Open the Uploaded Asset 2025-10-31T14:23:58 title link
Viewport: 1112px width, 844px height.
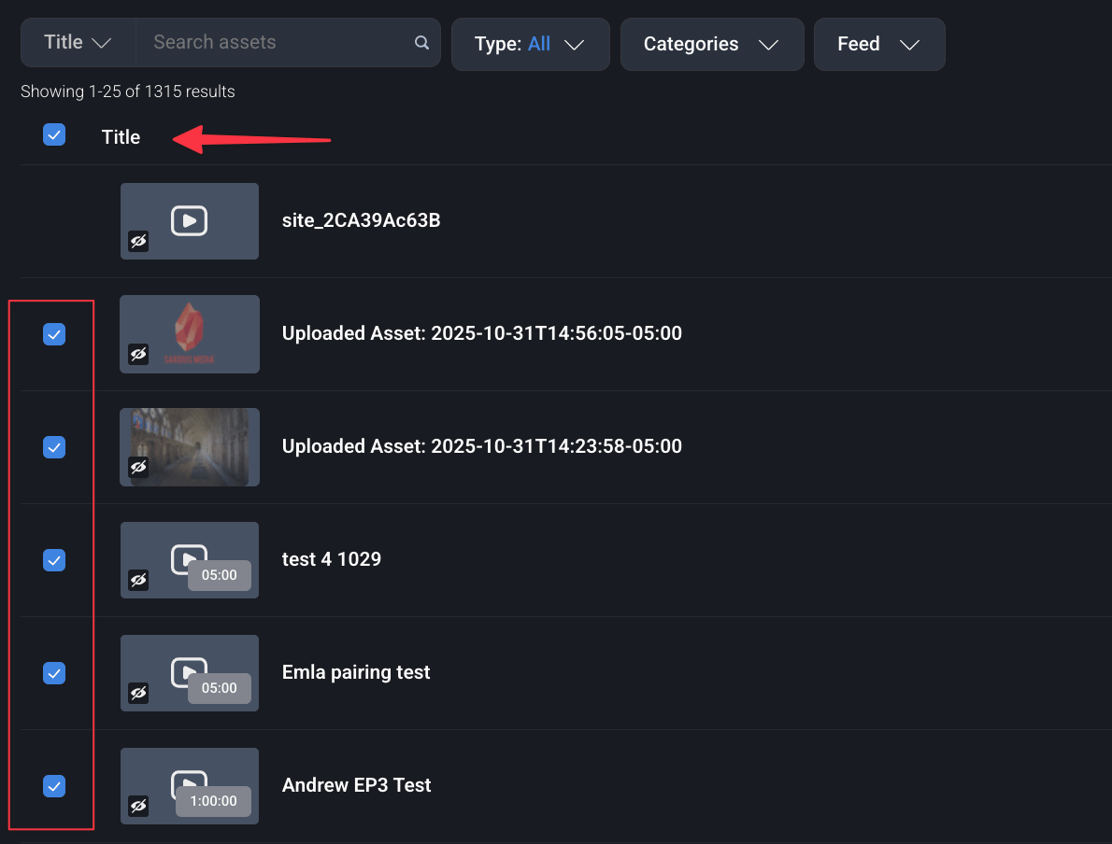click(481, 446)
